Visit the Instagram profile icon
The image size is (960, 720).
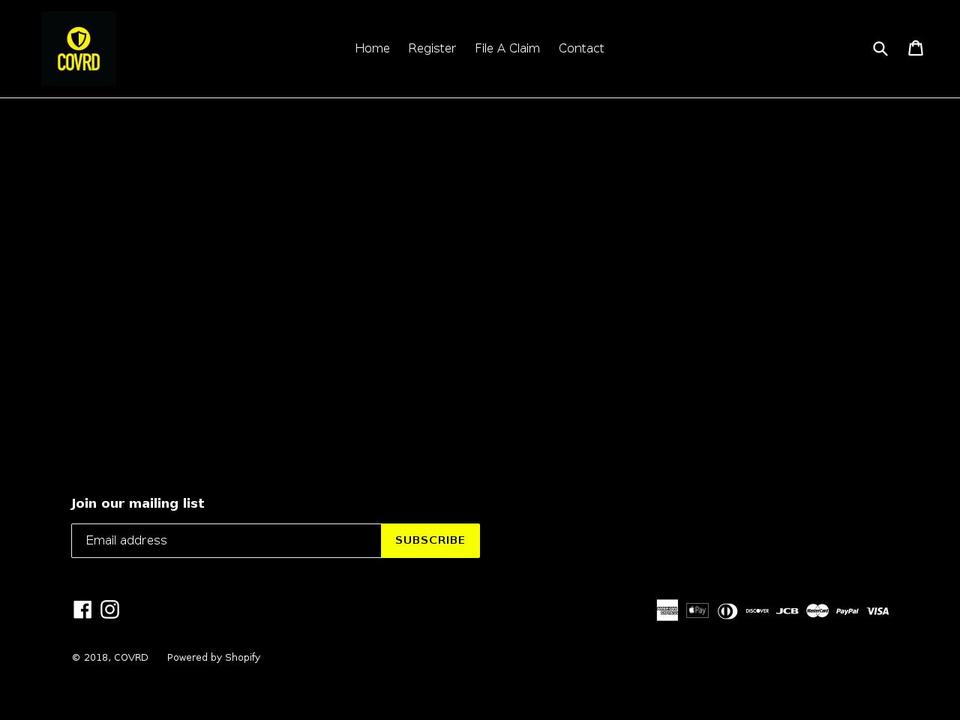pos(110,609)
